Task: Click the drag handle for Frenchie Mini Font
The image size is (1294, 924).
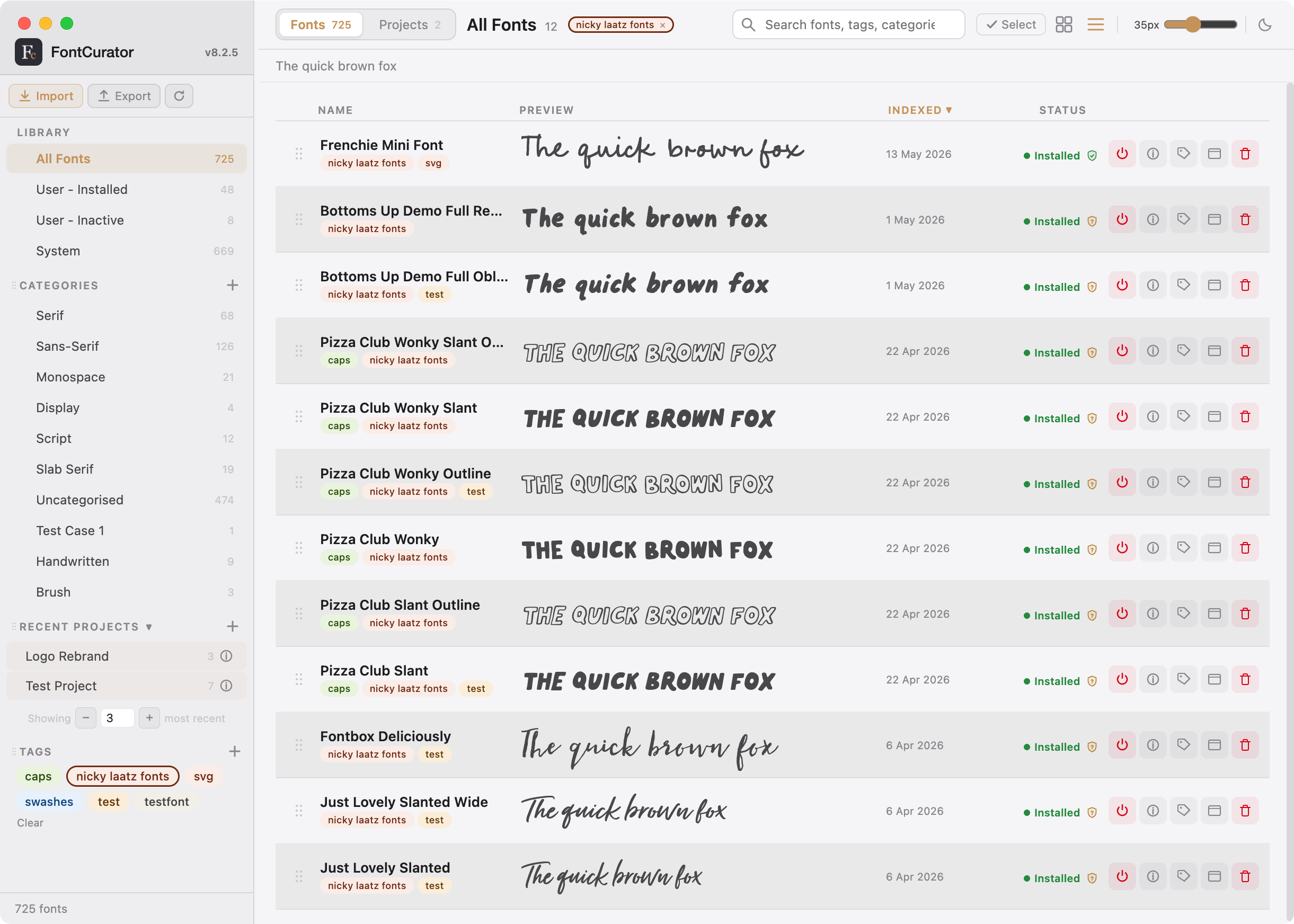Action: 298,154
